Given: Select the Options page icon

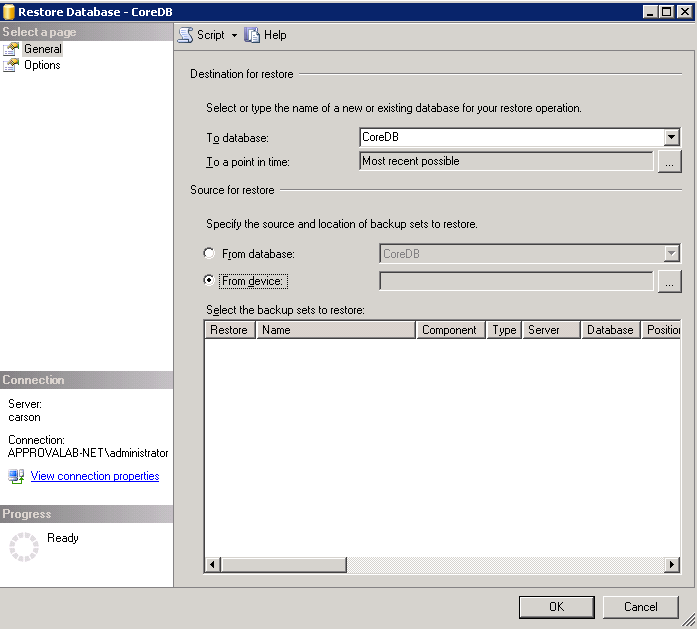Looking at the screenshot, I should 11,65.
